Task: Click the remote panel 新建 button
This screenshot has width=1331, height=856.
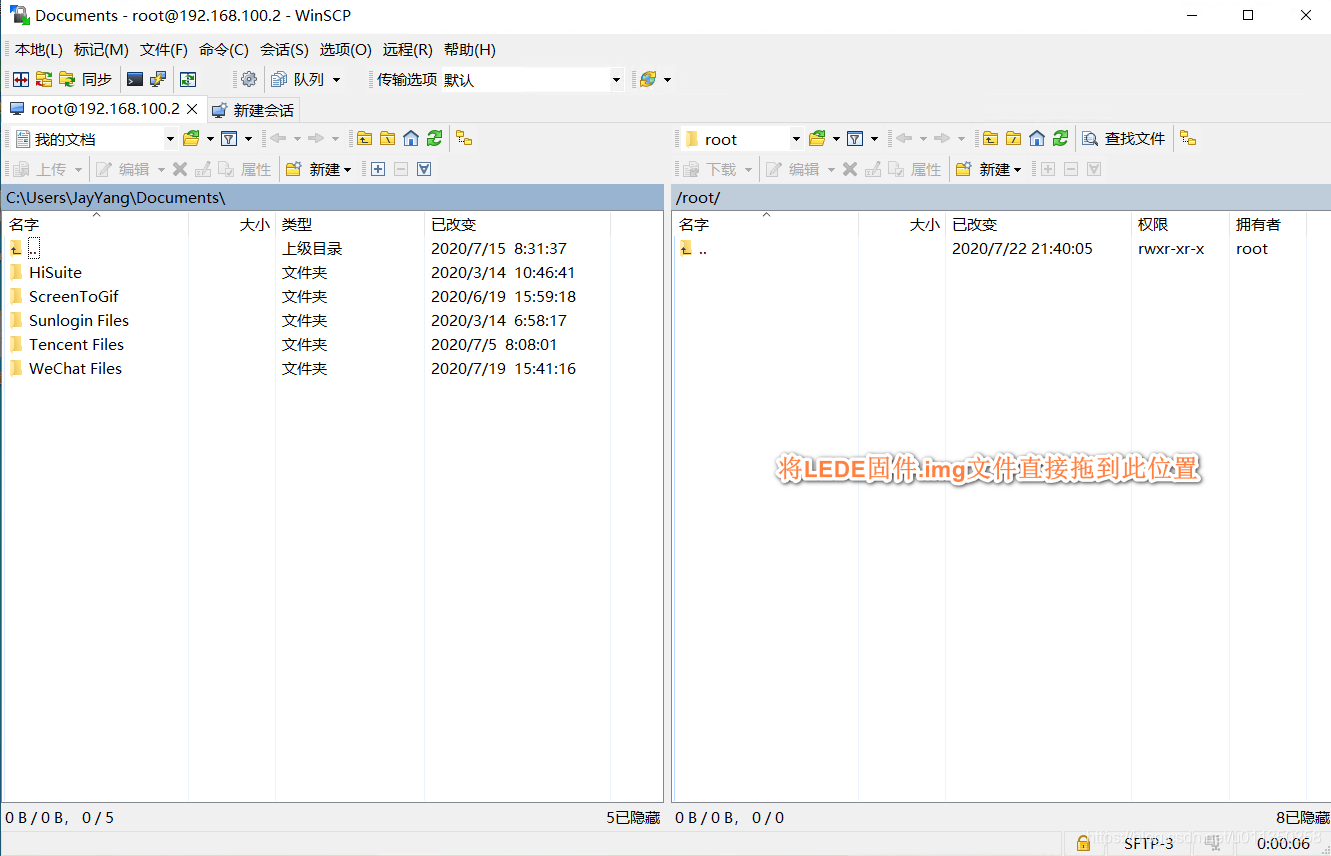Action: pos(988,169)
